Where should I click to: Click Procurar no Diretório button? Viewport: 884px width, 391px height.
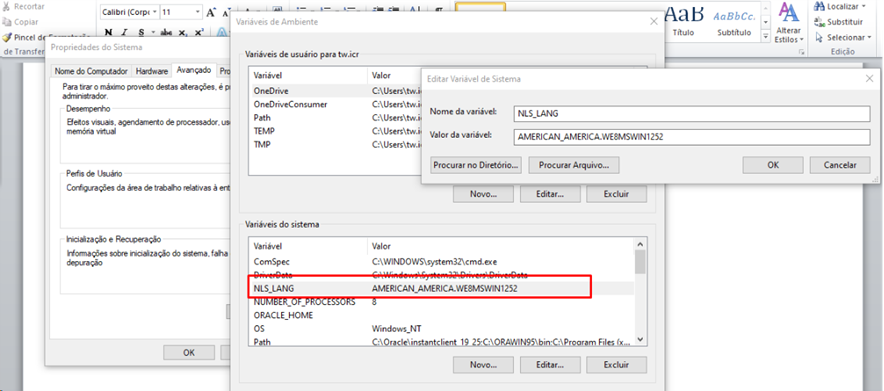(x=476, y=165)
